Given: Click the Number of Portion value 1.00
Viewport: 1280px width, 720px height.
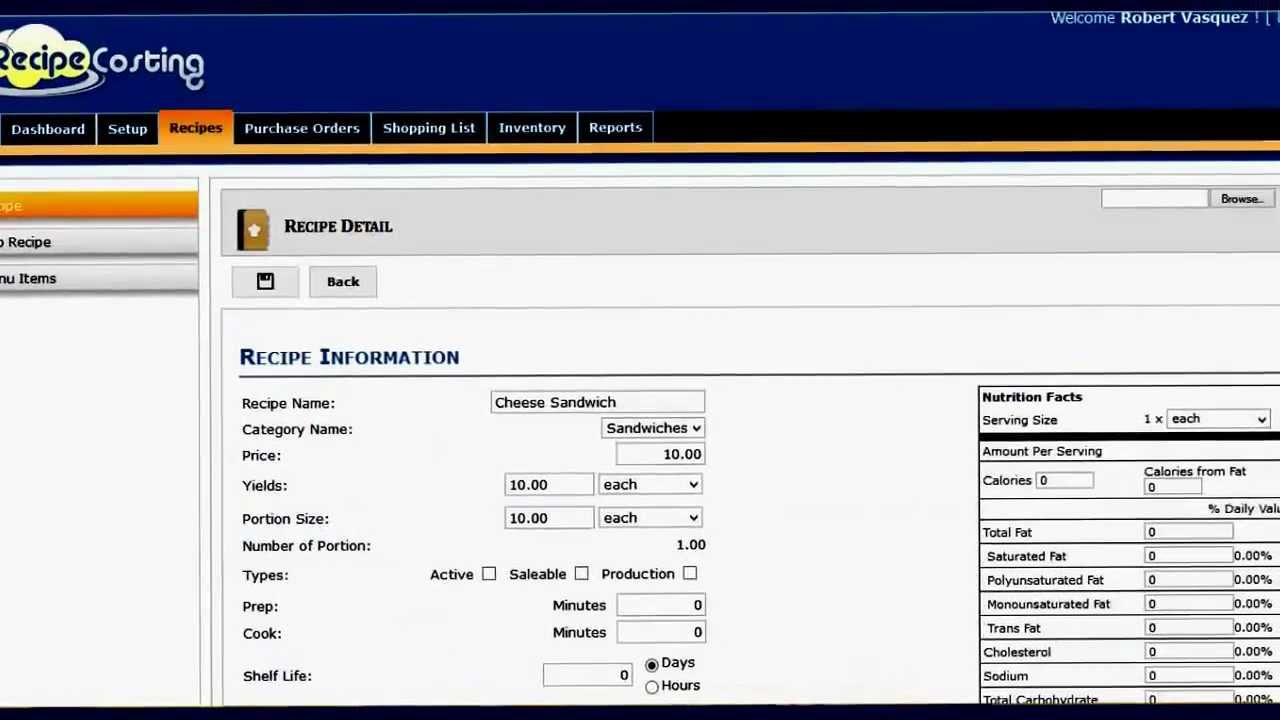Looking at the screenshot, I should 691,545.
